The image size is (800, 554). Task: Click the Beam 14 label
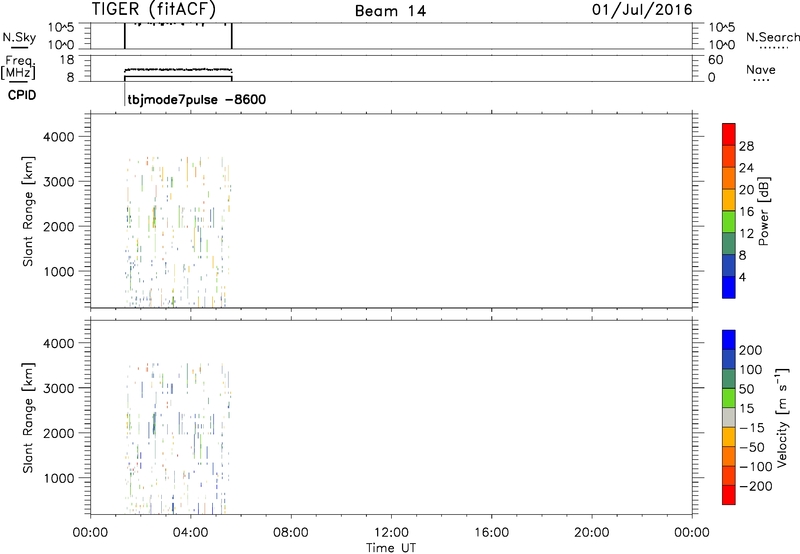click(x=390, y=11)
